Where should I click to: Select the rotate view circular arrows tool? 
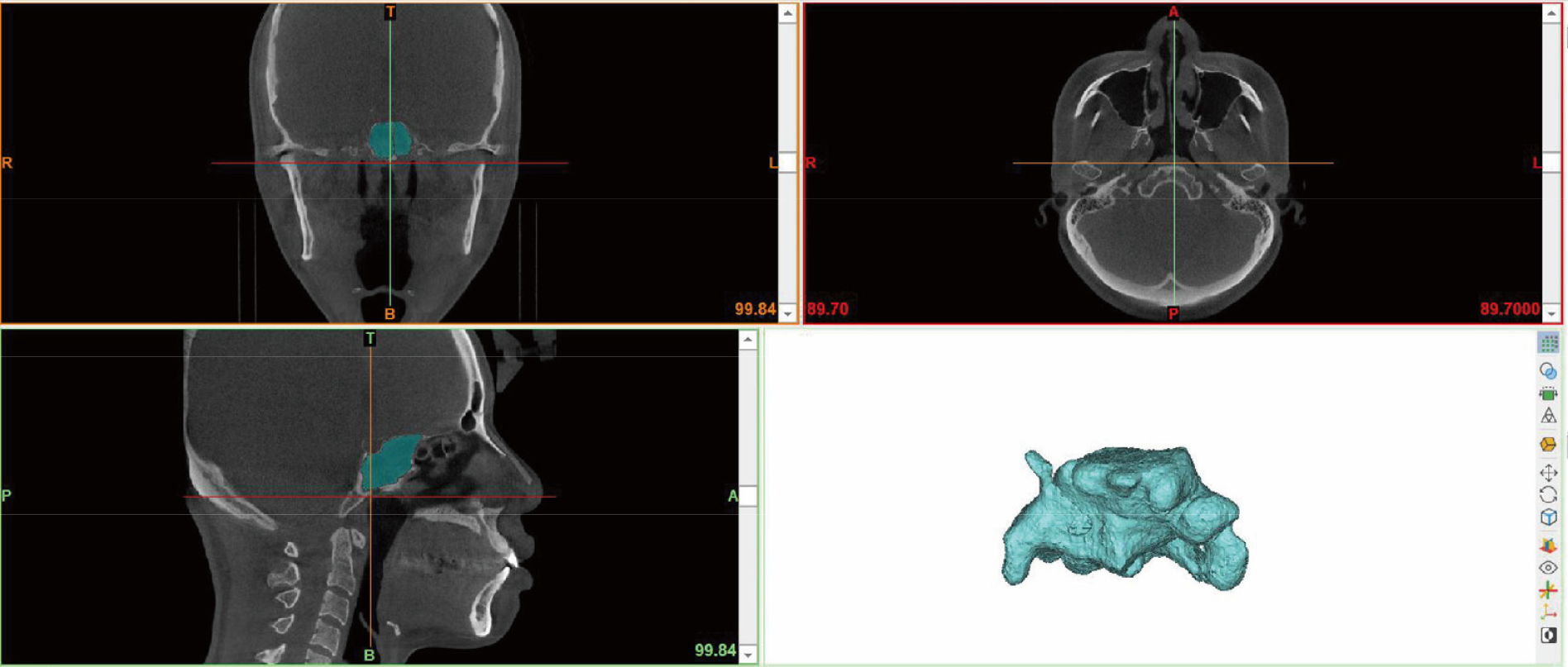1548,495
